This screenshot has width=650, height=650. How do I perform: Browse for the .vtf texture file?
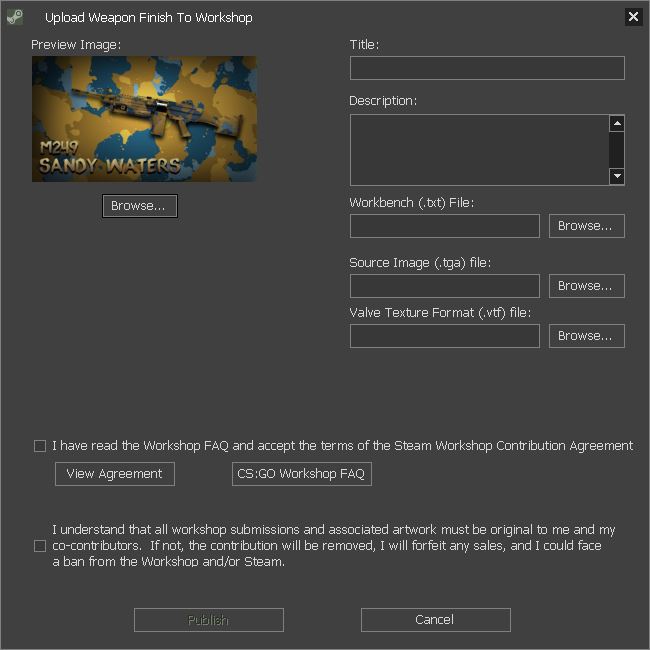coord(587,336)
